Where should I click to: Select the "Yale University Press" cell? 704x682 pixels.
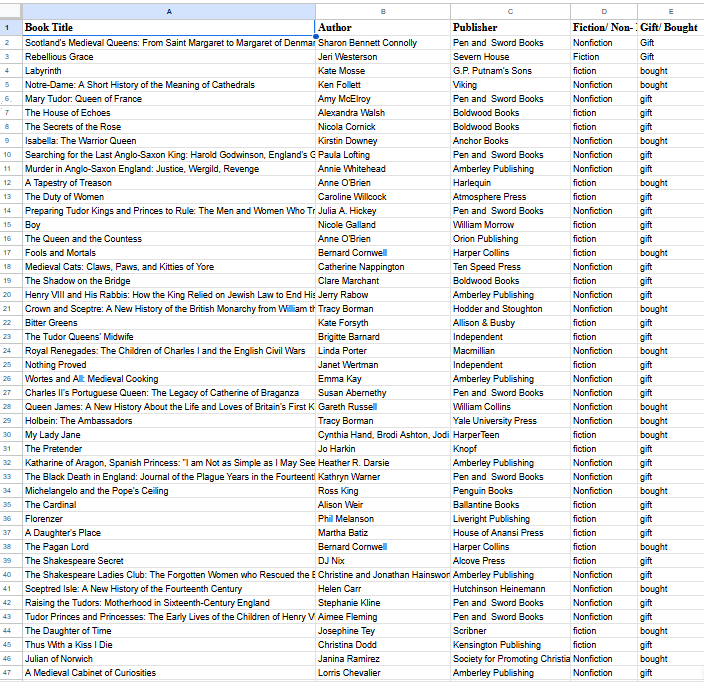pyautogui.click(x=510, y=421)
